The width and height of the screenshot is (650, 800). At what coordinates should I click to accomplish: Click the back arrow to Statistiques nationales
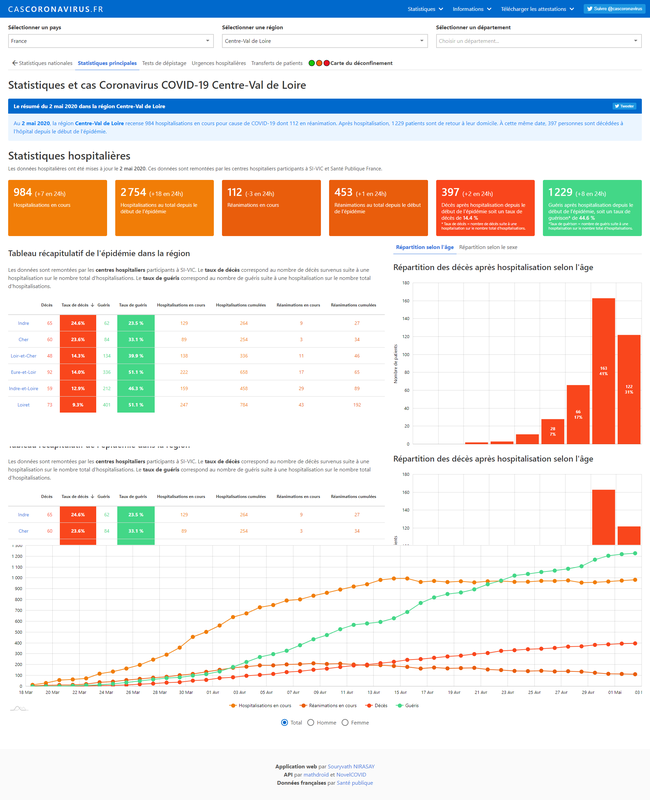[15, 63]
